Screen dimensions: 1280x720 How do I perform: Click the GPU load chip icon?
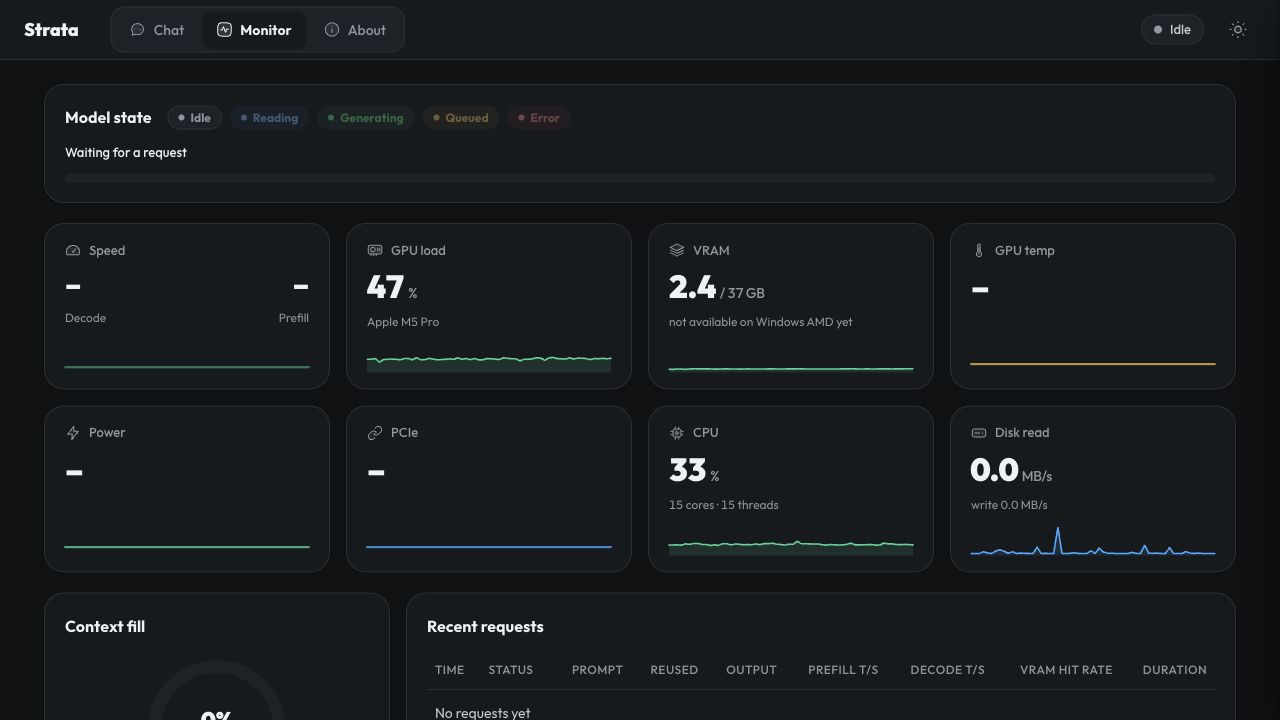[375, 251]
